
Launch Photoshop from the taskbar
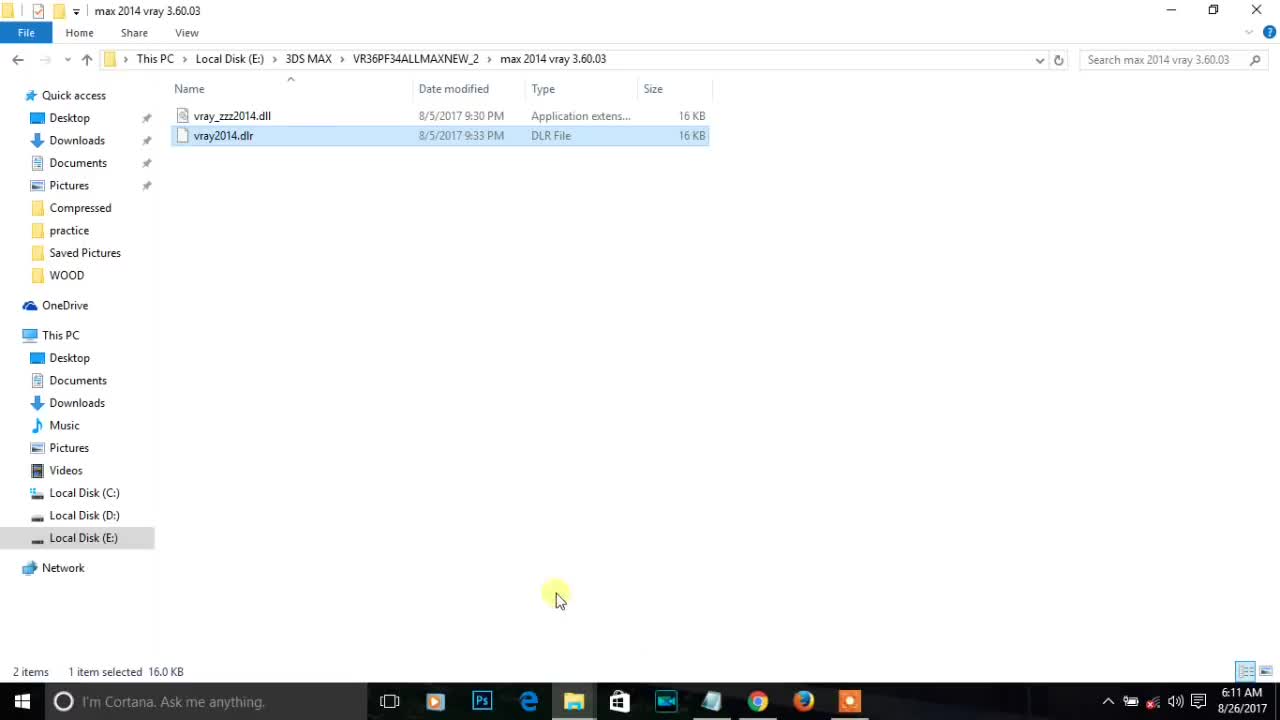(482, 701)
